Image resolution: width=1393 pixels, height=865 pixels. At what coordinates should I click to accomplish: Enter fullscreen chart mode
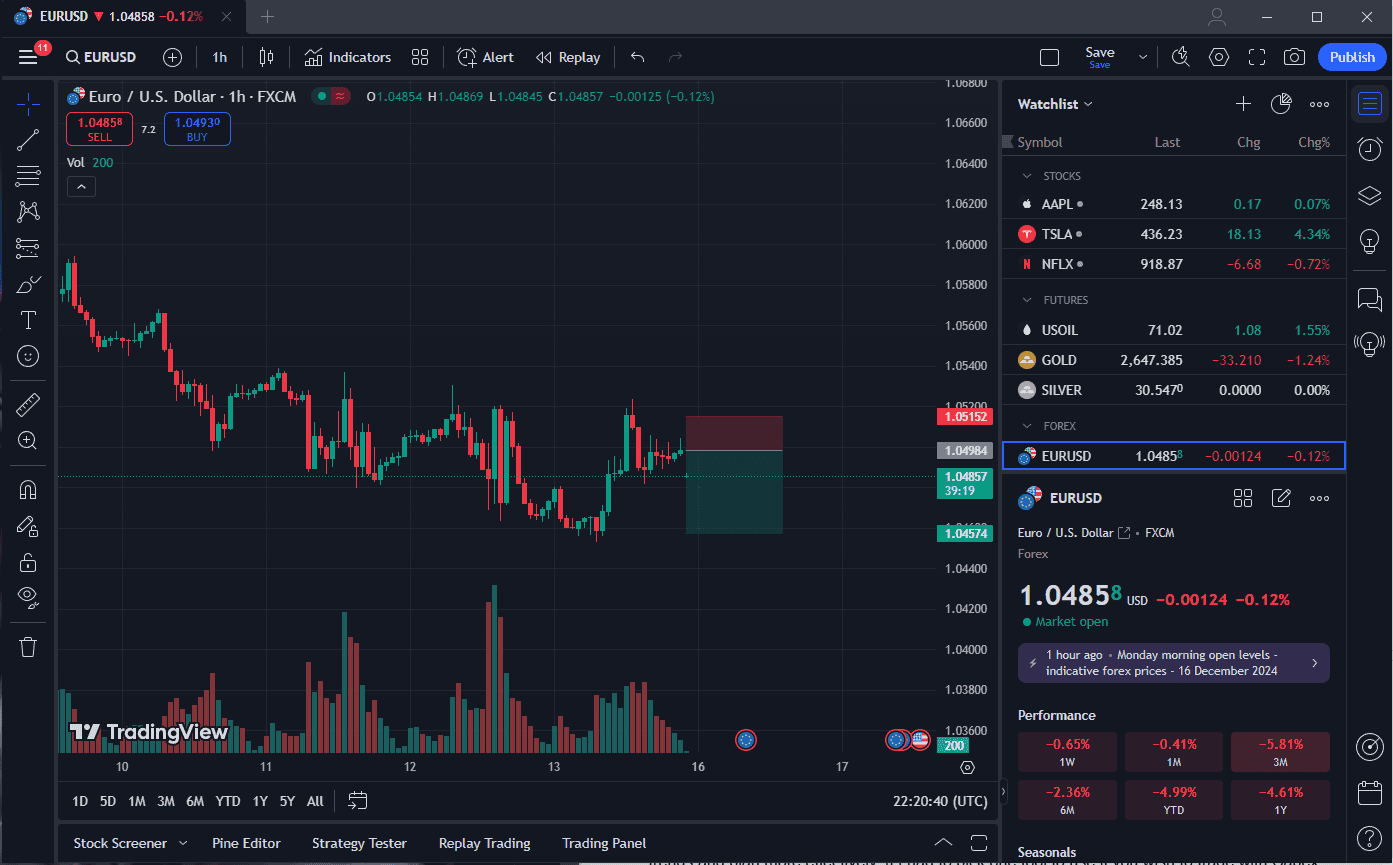[x=1257, y=57]
